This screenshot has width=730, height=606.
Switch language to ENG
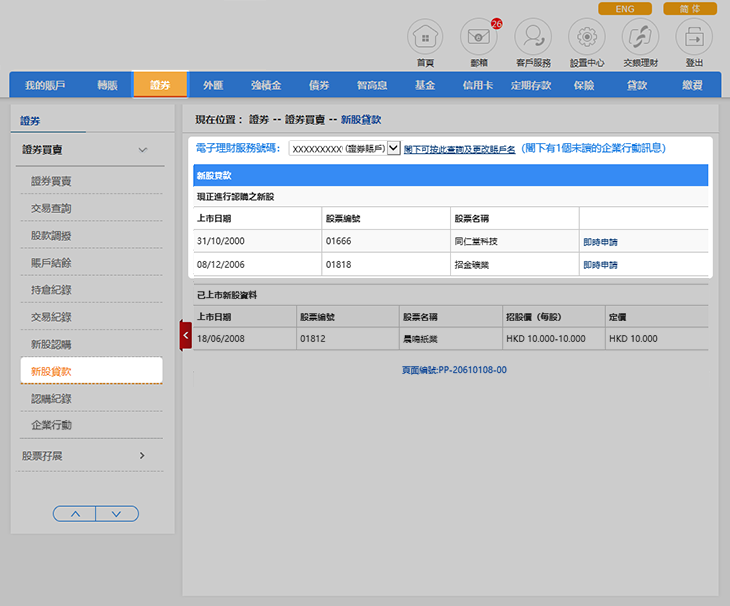pos(625,9)
